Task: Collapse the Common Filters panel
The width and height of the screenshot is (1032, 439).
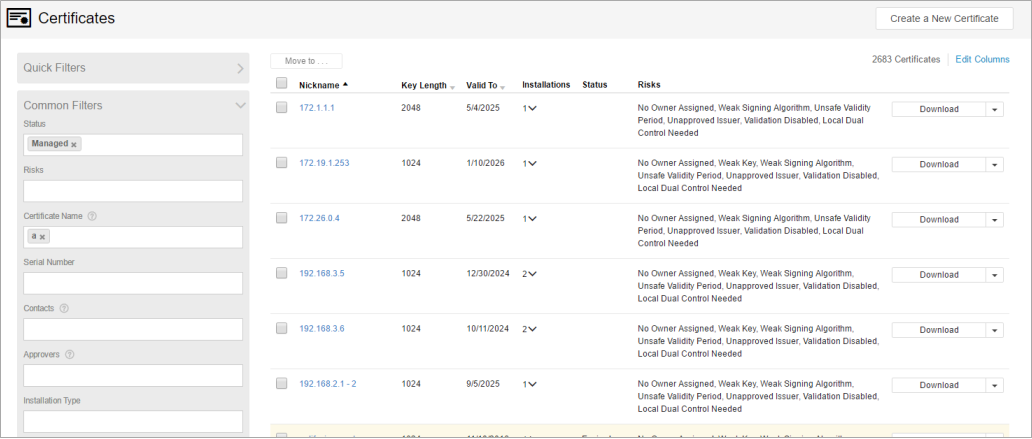Action: coord(240,105)
